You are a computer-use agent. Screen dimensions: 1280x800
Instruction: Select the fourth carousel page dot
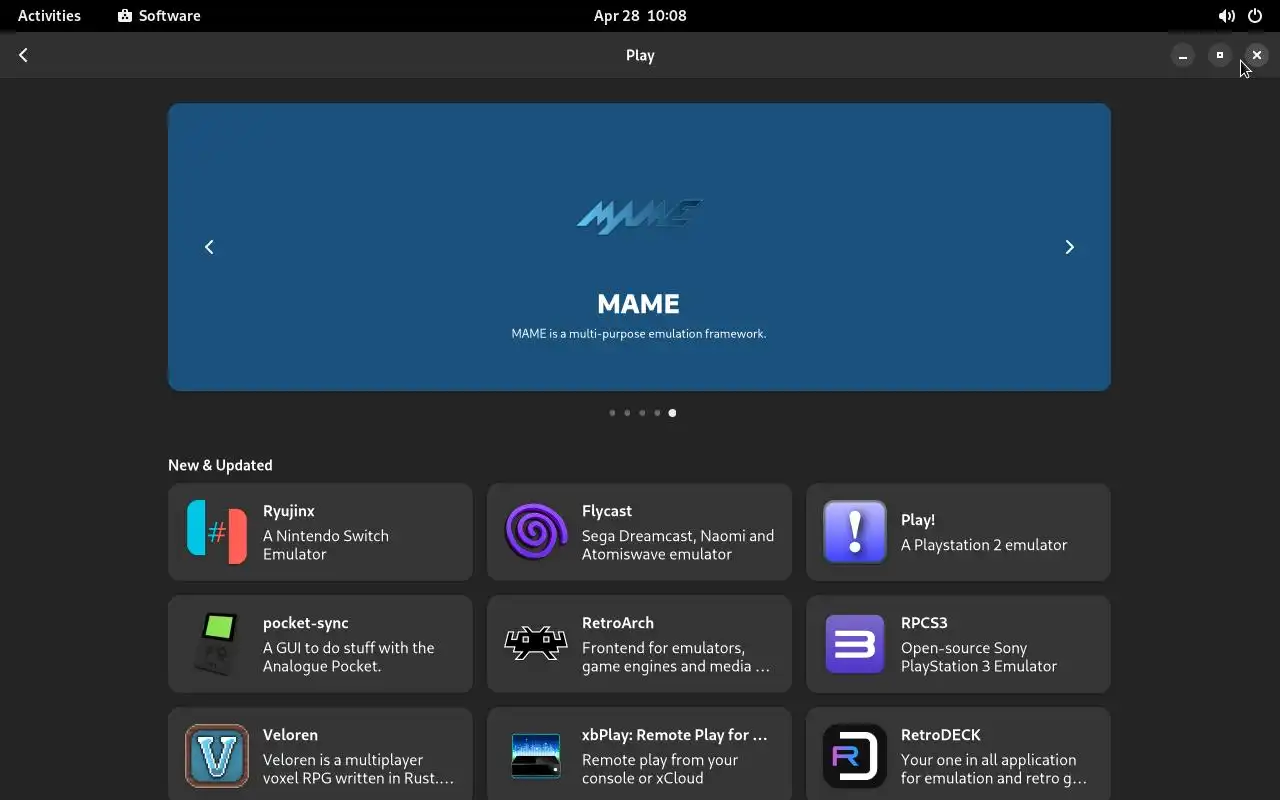pyautogui.click(x=657, y=413)
